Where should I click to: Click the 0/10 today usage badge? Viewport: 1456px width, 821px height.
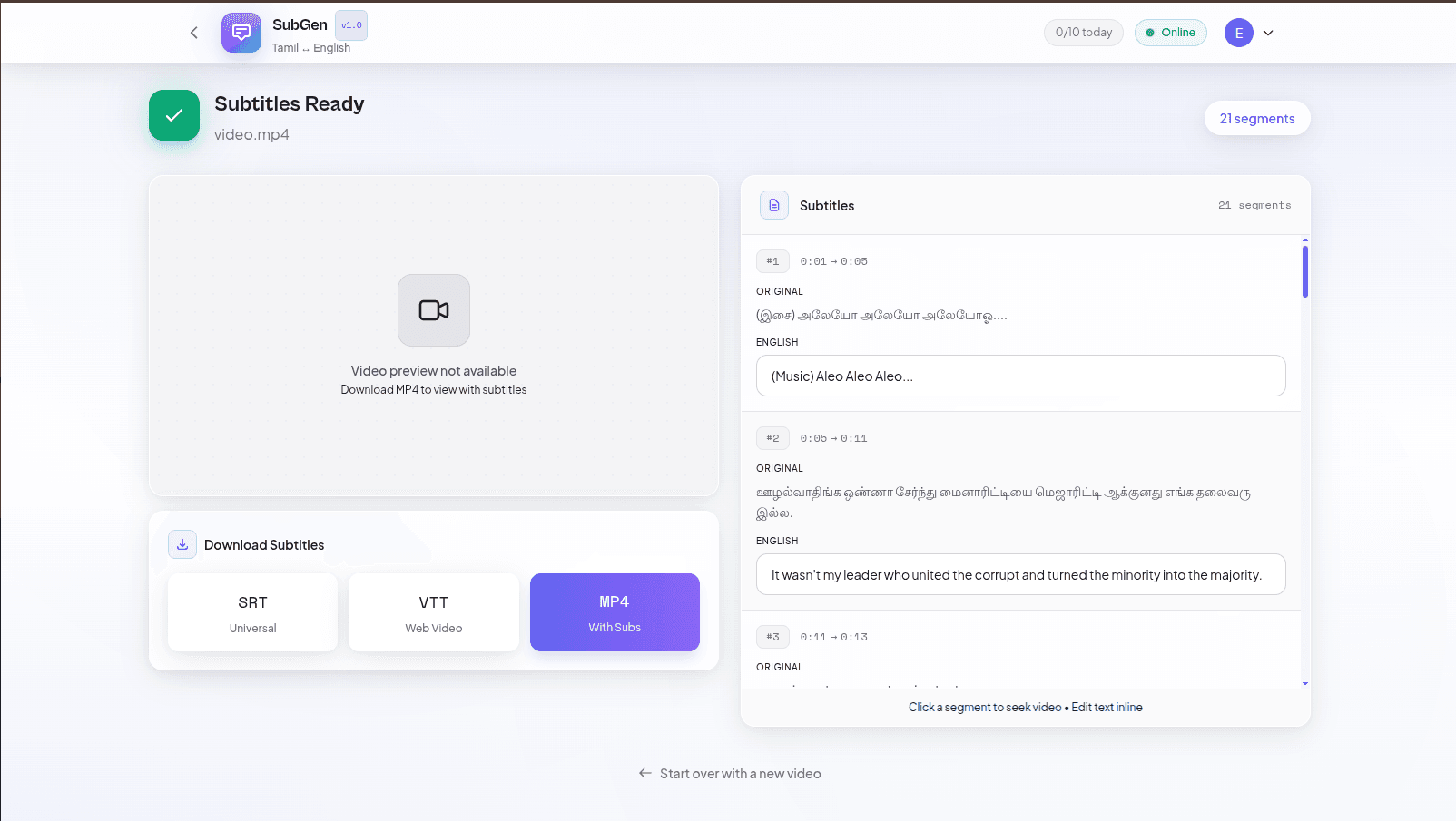click(x=1084, y=33)
